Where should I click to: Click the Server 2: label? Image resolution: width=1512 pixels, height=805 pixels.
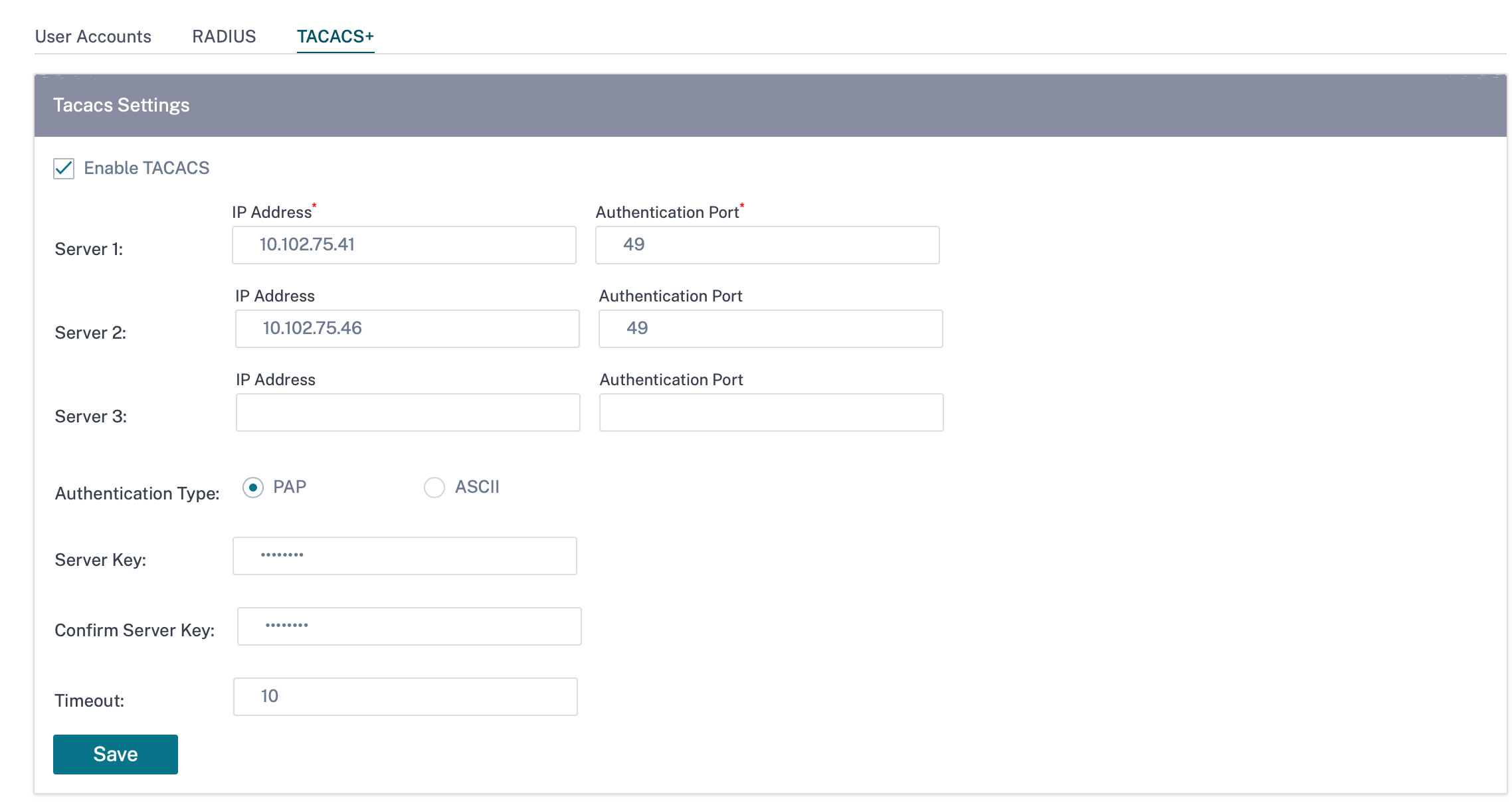point(90,333)
